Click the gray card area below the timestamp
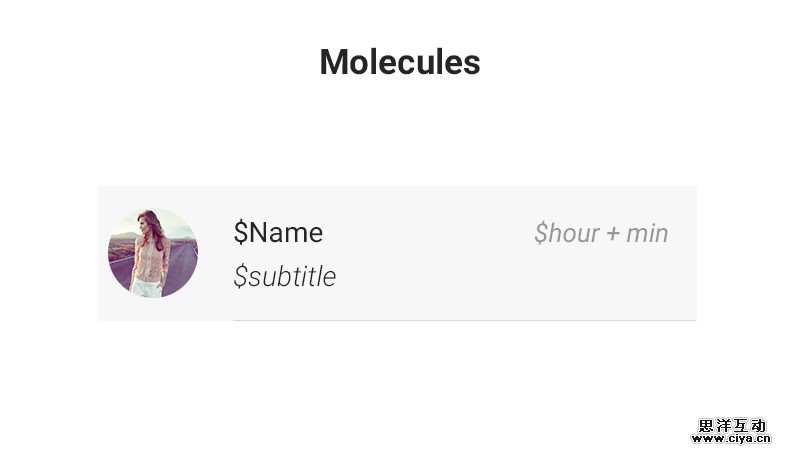 pyautogui.click(x=600, y=285)
